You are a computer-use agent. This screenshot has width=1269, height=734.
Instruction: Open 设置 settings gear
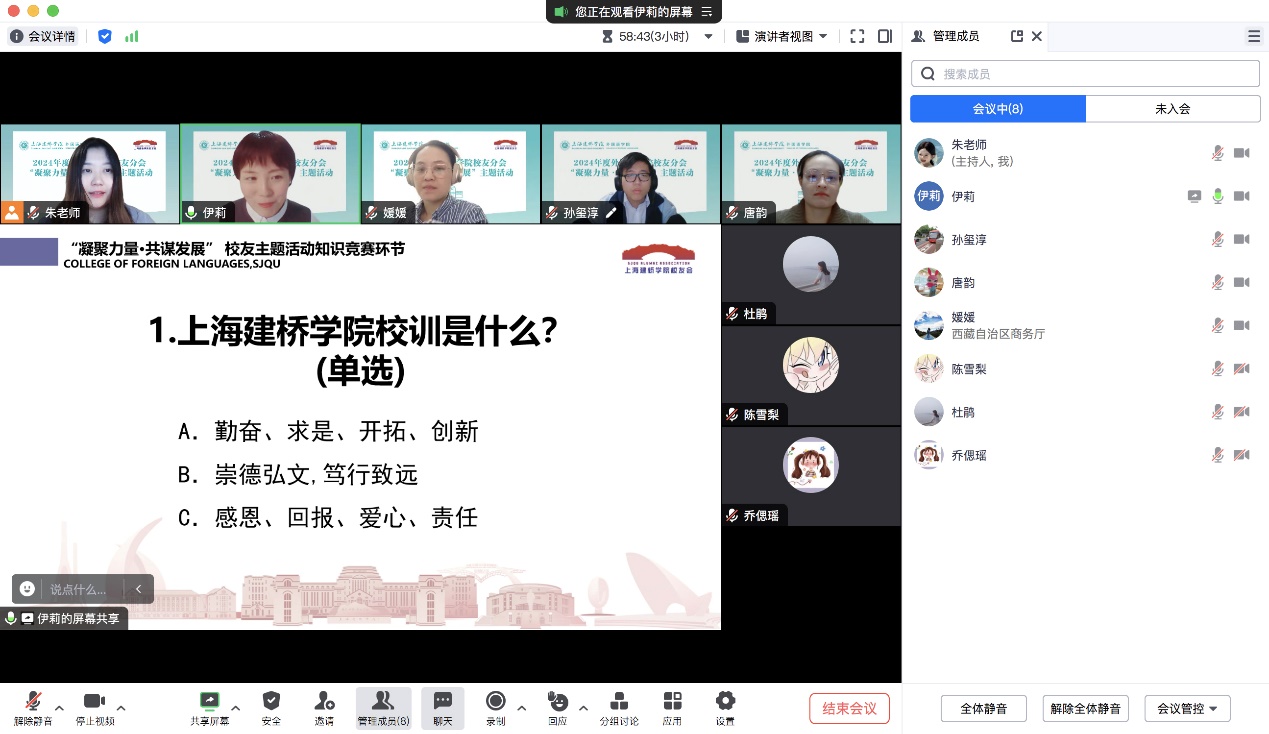point(725,701)
